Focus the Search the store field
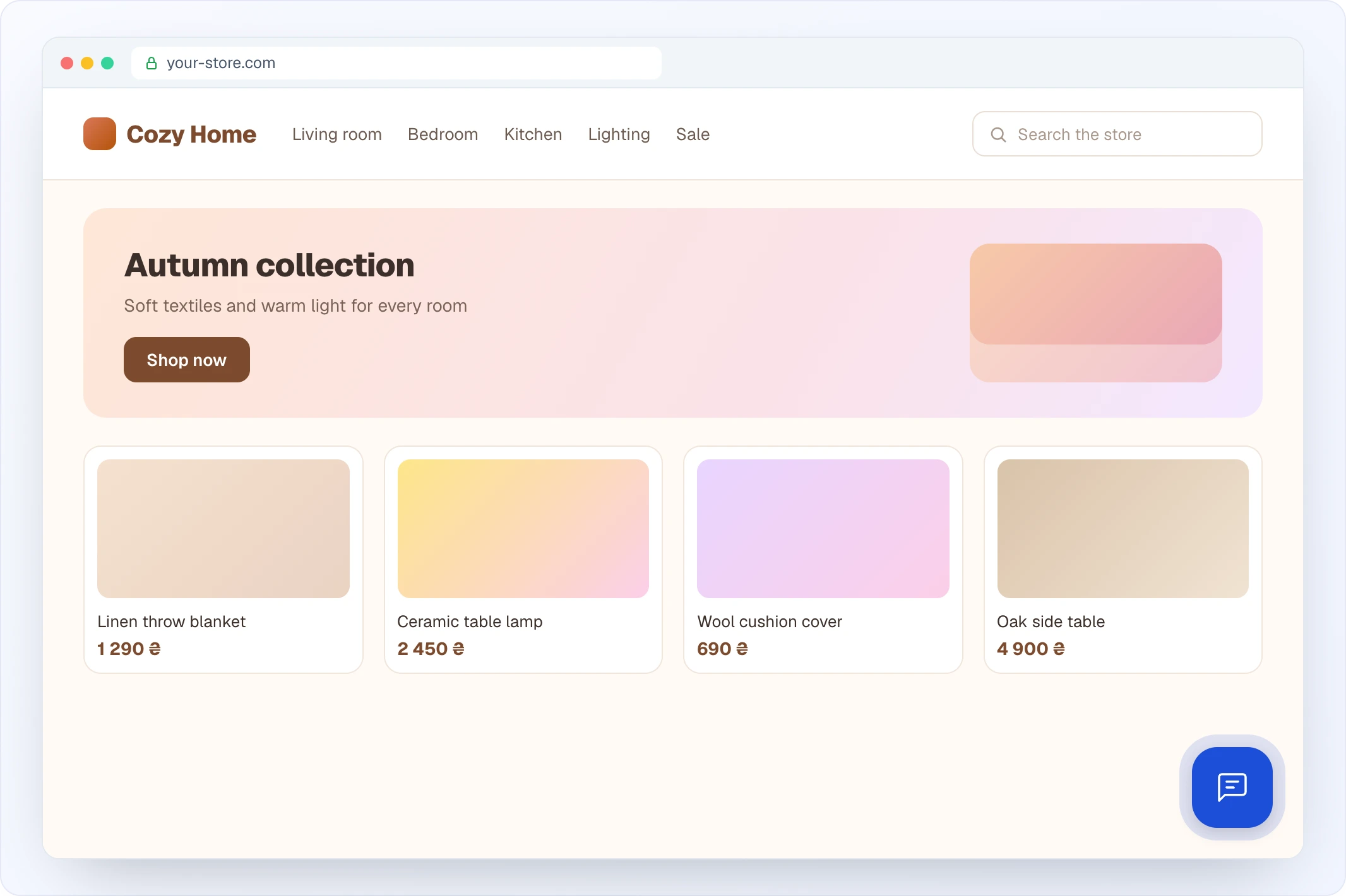 tap(1117, 134)
